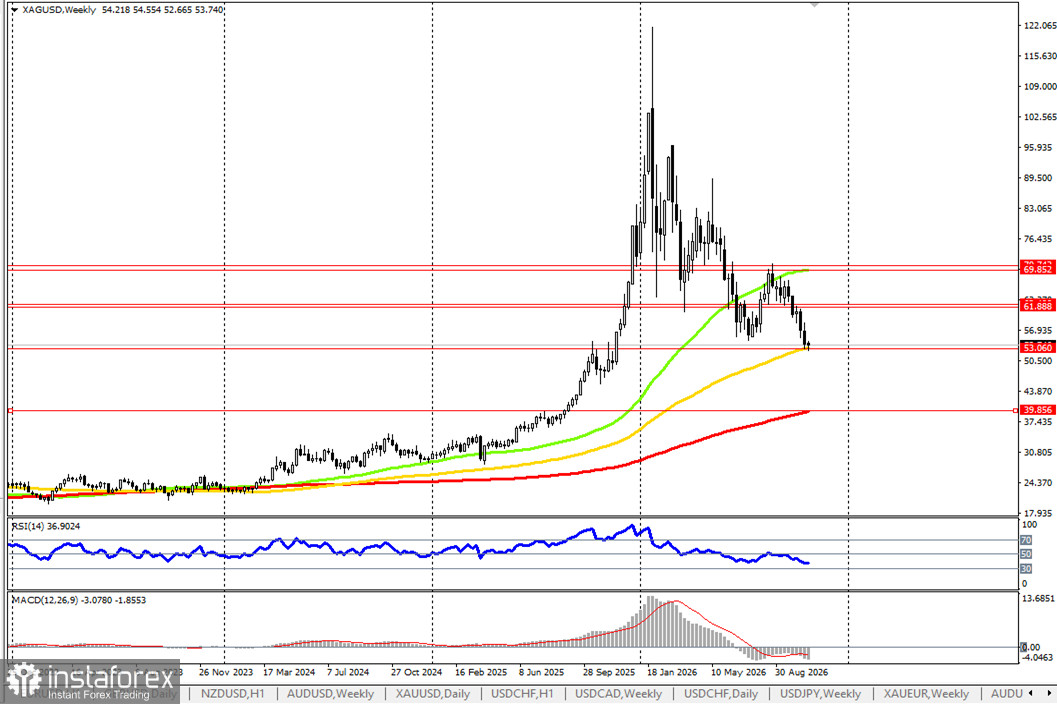
Task: Click the 43.870 price scale value
Action: pyautogui.click(x=1037, y=391)
